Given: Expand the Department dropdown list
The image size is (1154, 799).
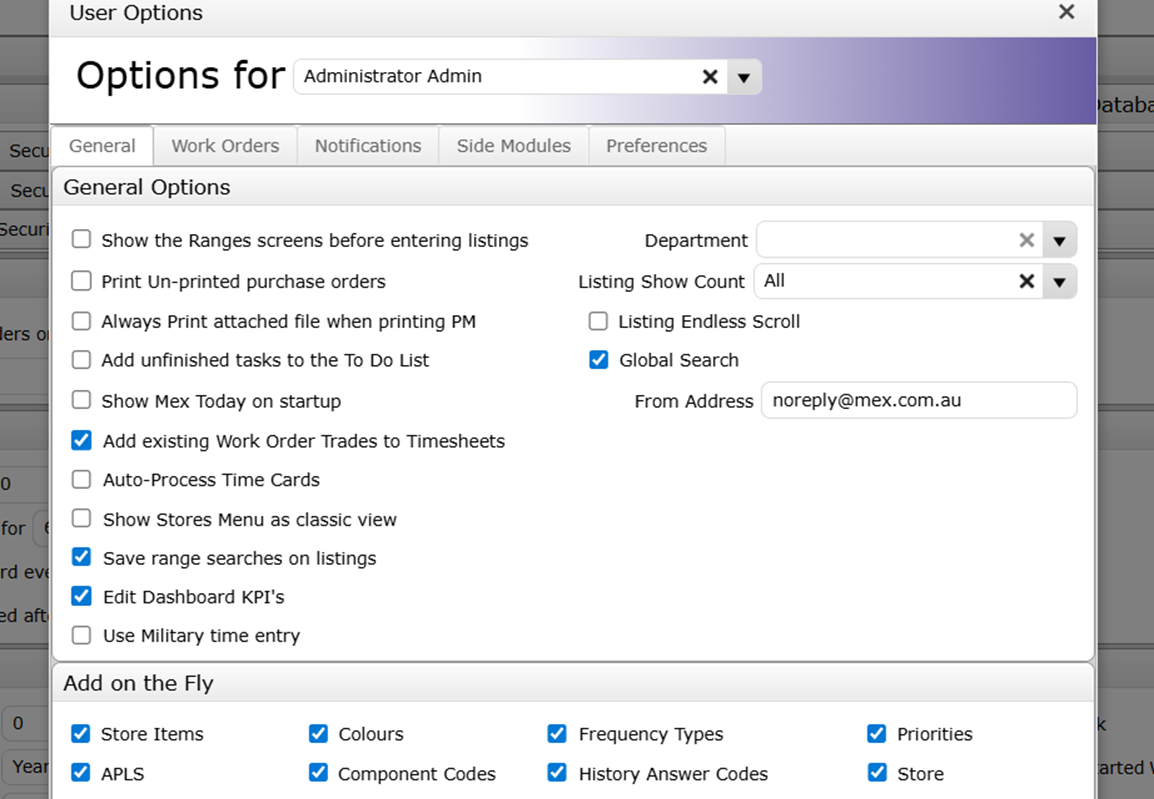Looking at the screenshot, I should (x=1059, y=240).
